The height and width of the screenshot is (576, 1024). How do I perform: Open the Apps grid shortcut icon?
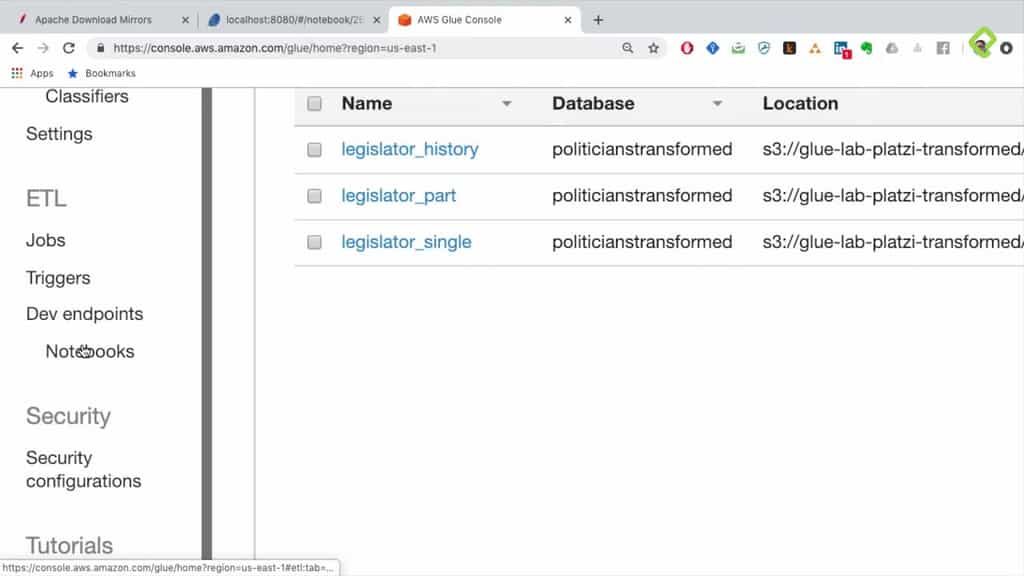tap(16, 72)
